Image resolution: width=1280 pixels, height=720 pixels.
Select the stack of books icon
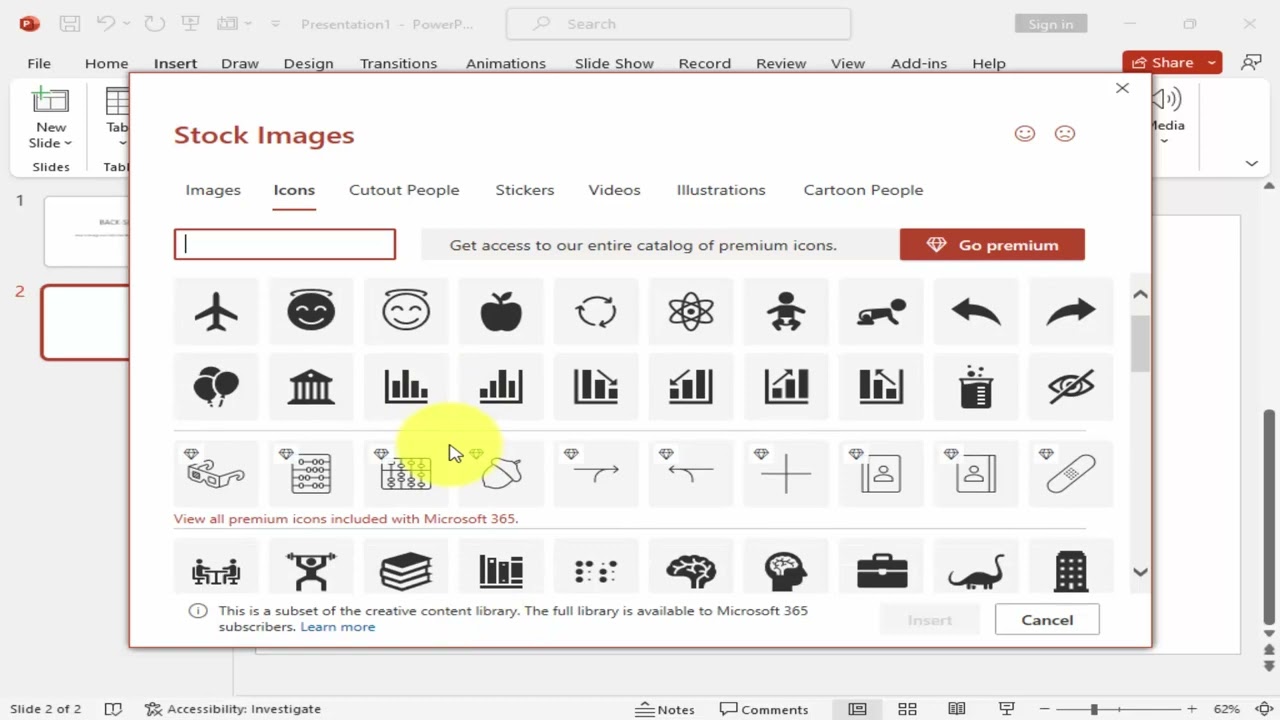[x=406, y=571]
